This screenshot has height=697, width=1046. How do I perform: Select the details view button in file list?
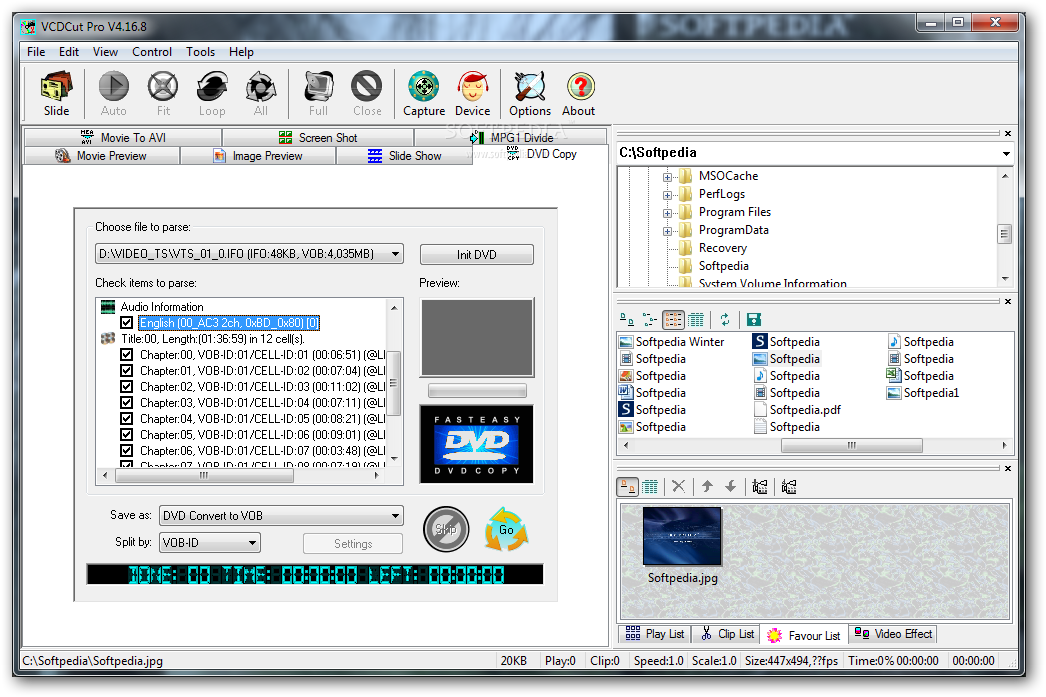pyautogui.click(x=696, y=319)
